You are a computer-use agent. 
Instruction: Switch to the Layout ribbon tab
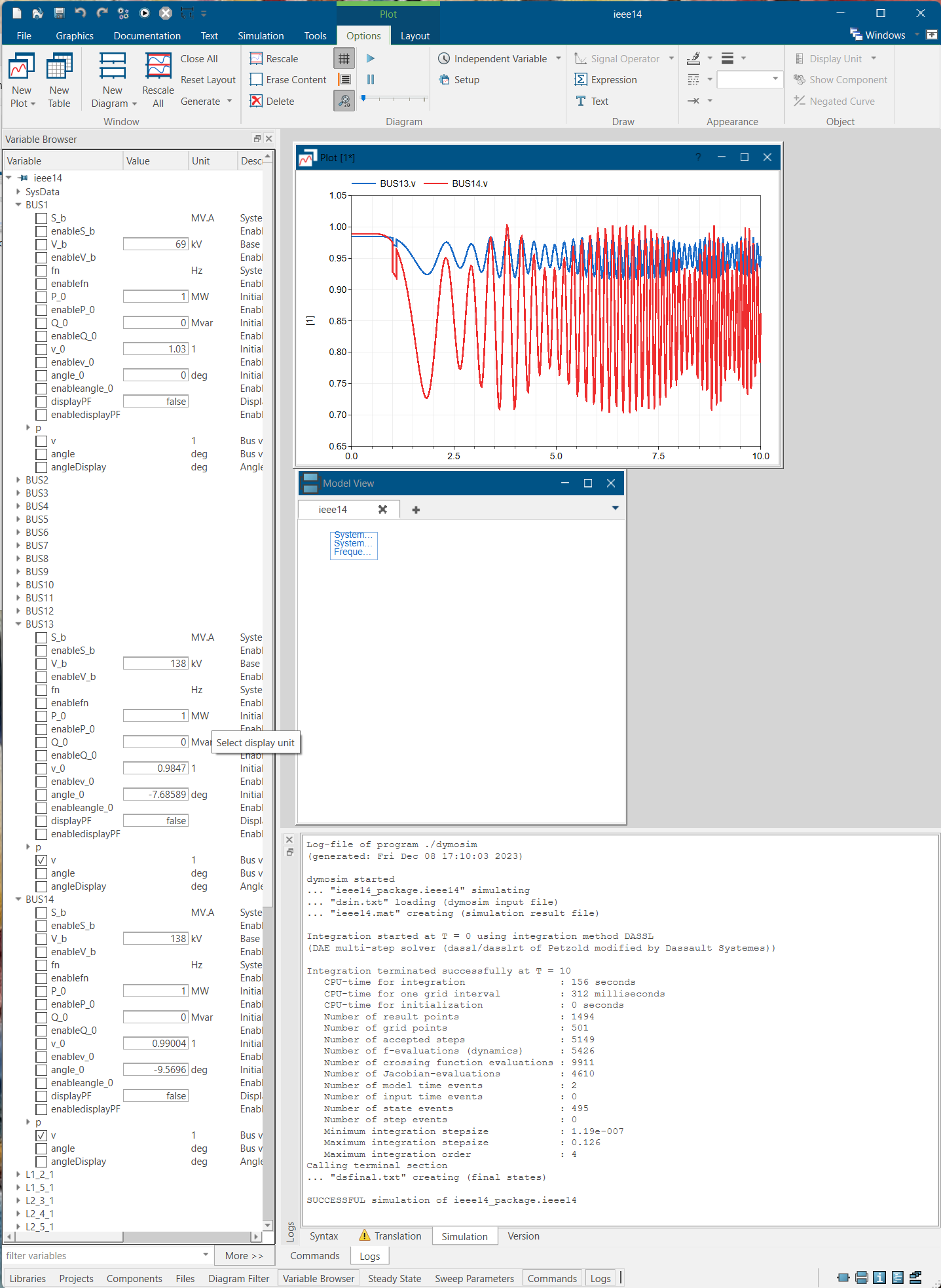pos(415,35)
